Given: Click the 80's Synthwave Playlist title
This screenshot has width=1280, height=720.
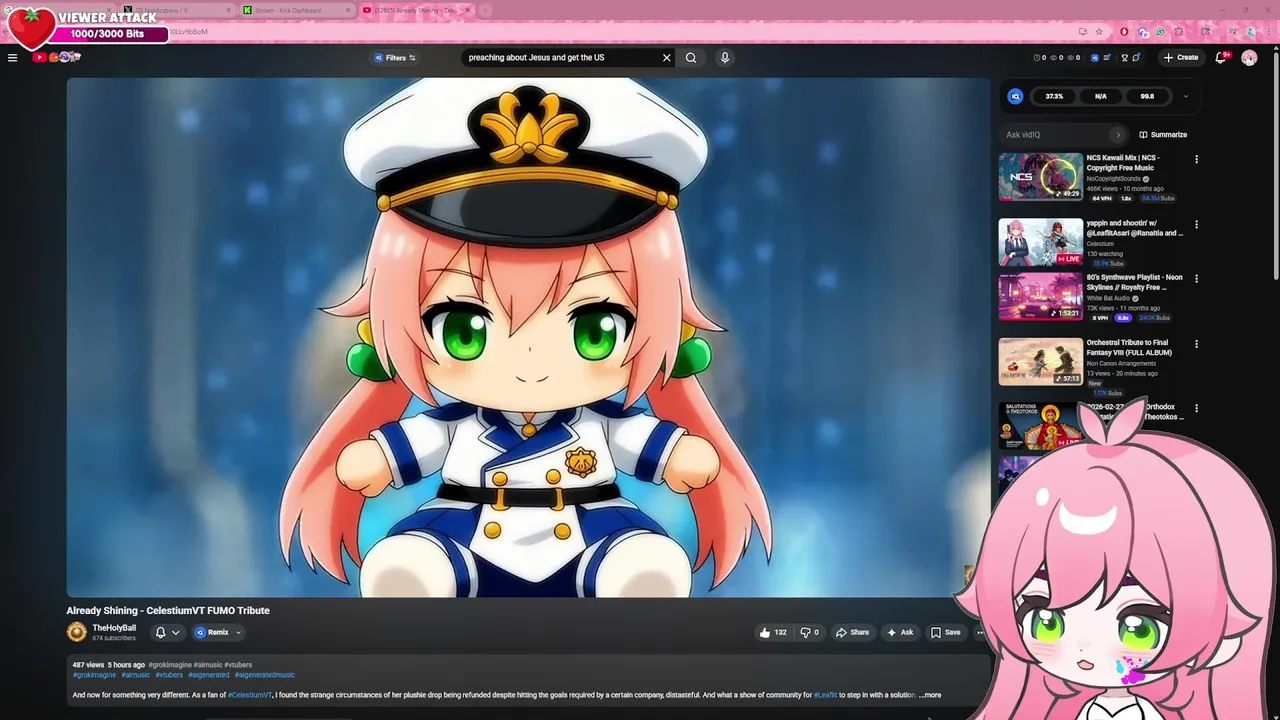Looking at the screenshot, I should point(1134,282).
